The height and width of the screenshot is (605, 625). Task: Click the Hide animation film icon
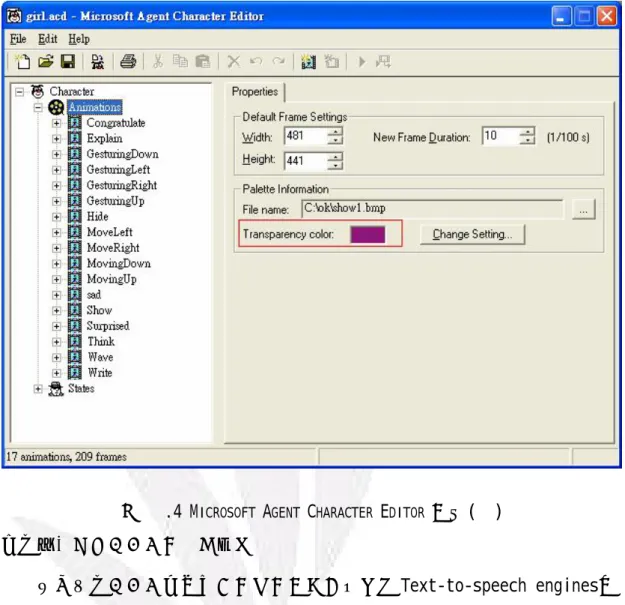pos(75,216)
